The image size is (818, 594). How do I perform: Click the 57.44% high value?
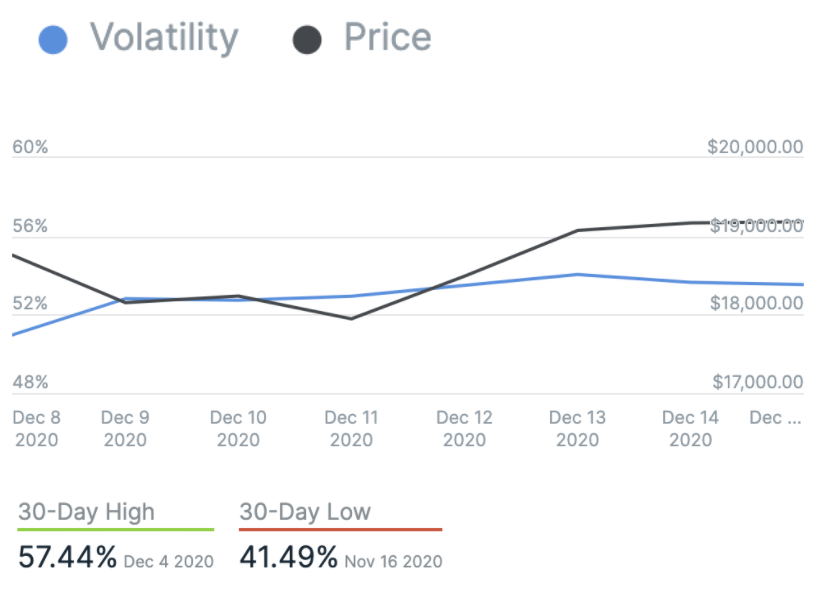tap(67, 558)
